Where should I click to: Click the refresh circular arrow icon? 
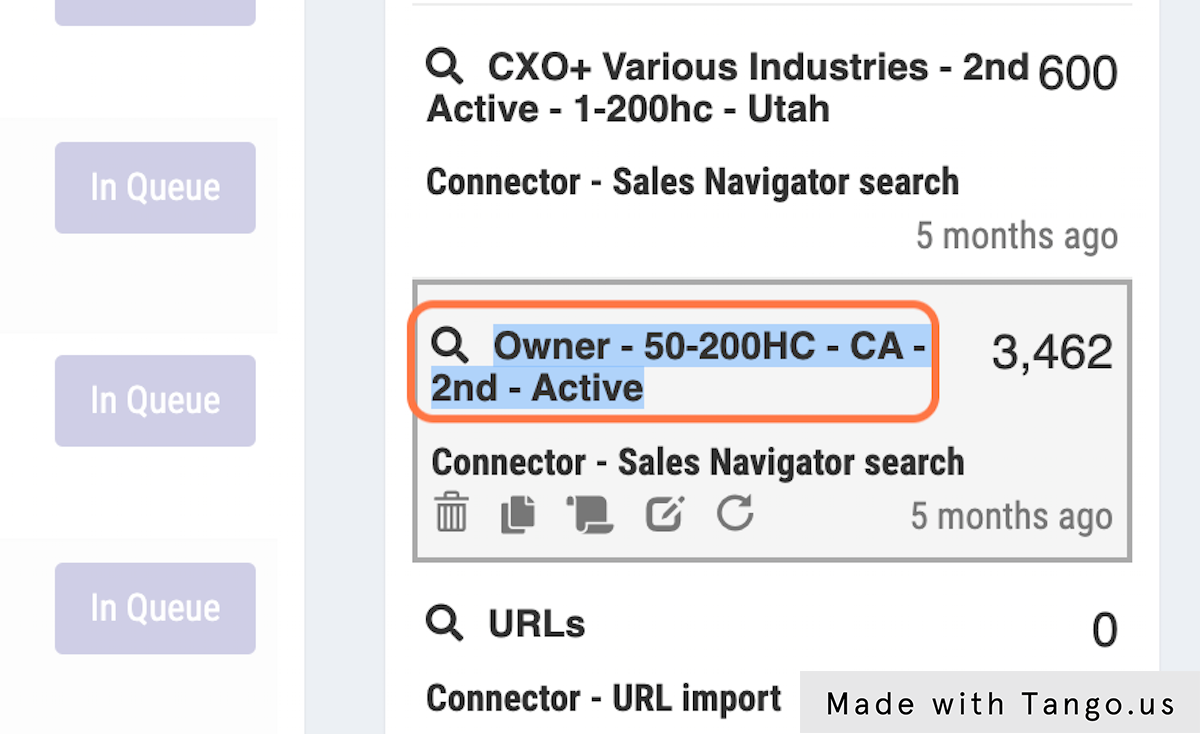pos(735,515)
